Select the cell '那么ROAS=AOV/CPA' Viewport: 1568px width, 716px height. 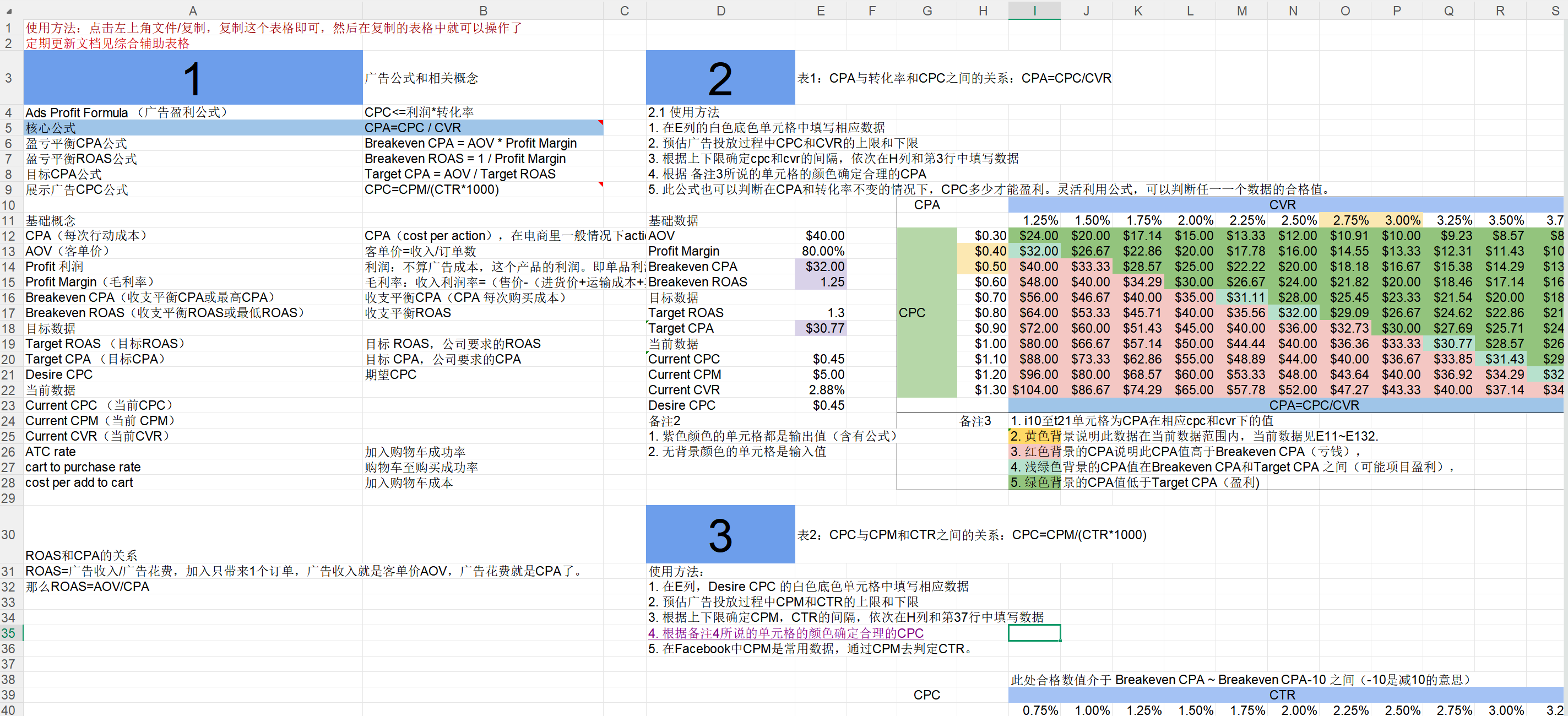(193, 587)
